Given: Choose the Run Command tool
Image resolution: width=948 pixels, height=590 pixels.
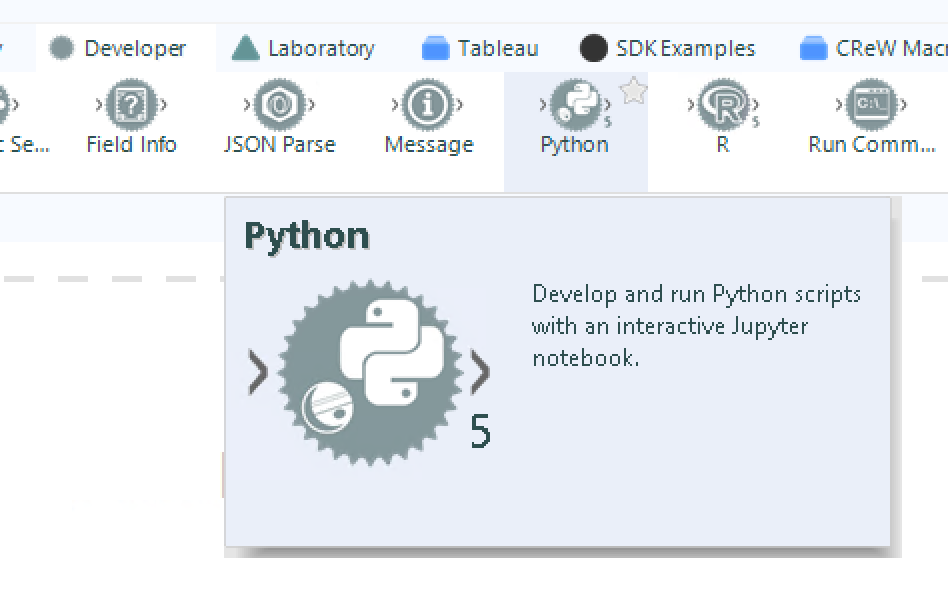Looking at the screenshot, I should tap(869, 104).
